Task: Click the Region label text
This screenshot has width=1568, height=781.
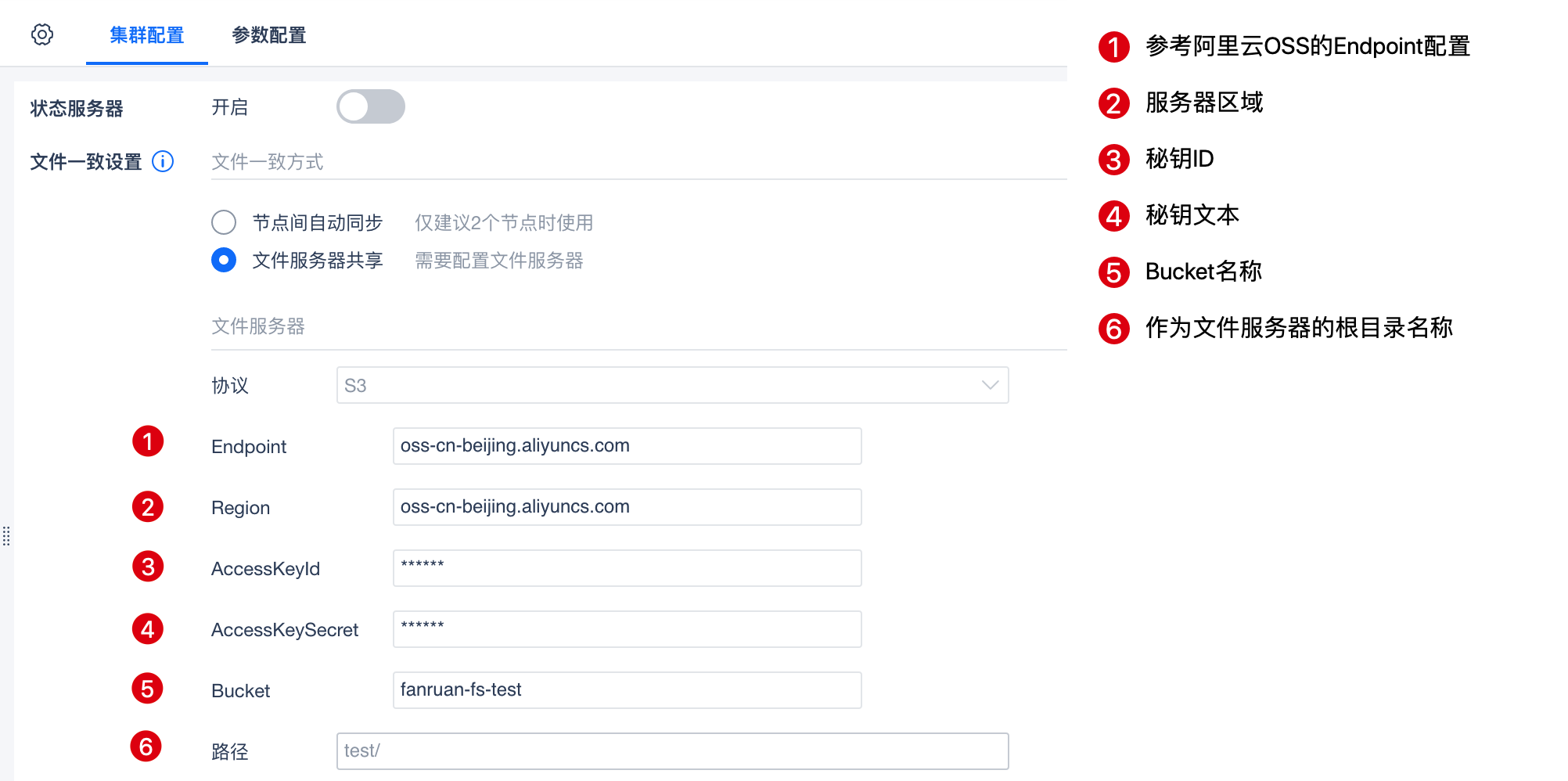Action: [240, 508]
